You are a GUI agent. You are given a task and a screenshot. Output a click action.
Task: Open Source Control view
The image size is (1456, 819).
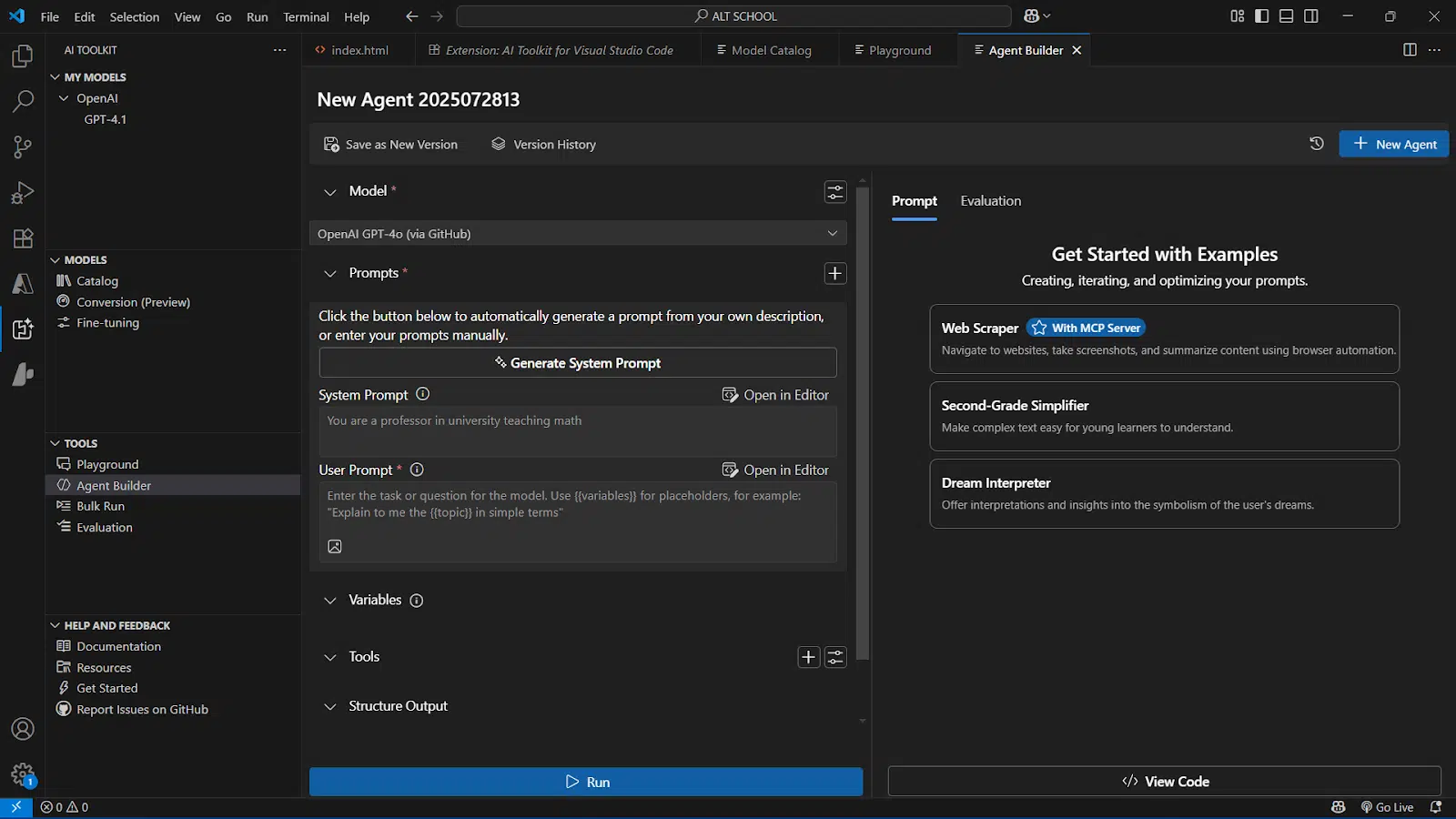[23, 147]
